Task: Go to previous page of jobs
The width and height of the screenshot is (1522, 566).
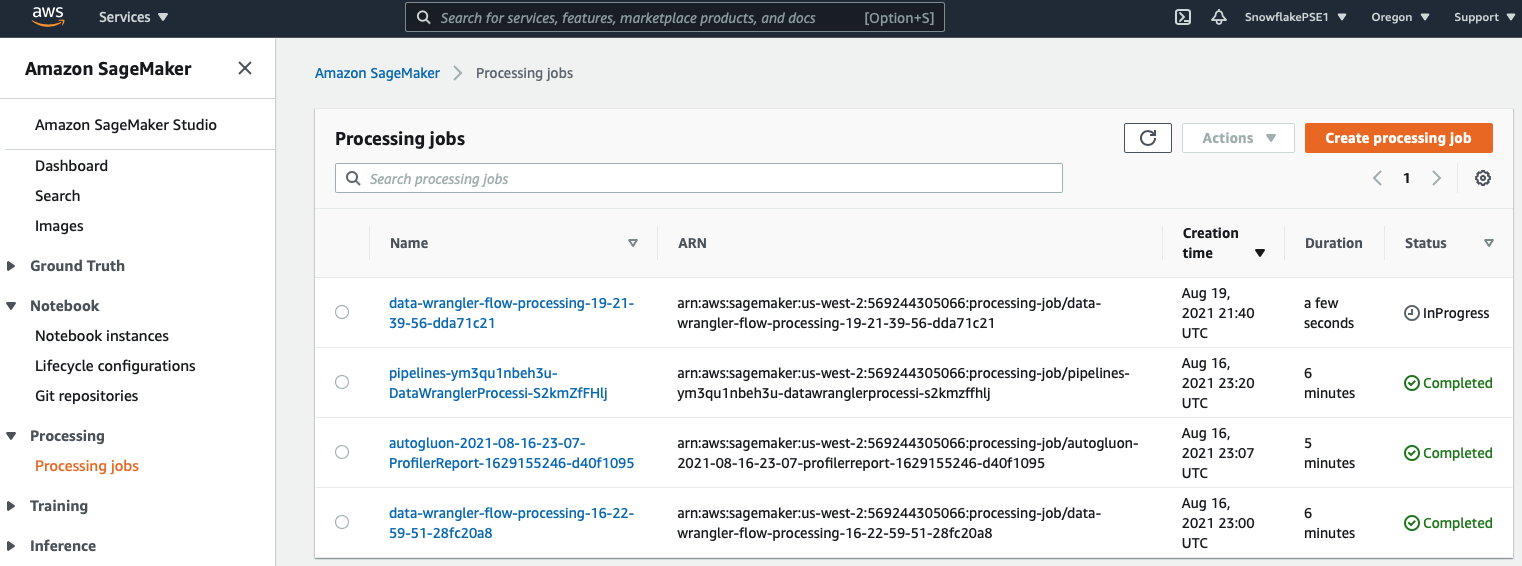Action: pyautogui.click(x=1377, y=178)
